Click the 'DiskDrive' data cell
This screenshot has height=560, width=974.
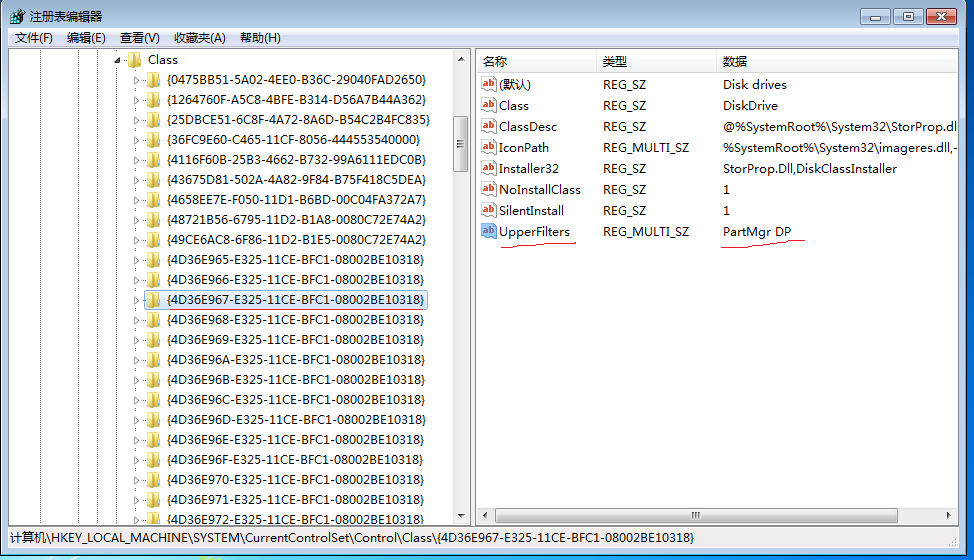pos(750,106)
